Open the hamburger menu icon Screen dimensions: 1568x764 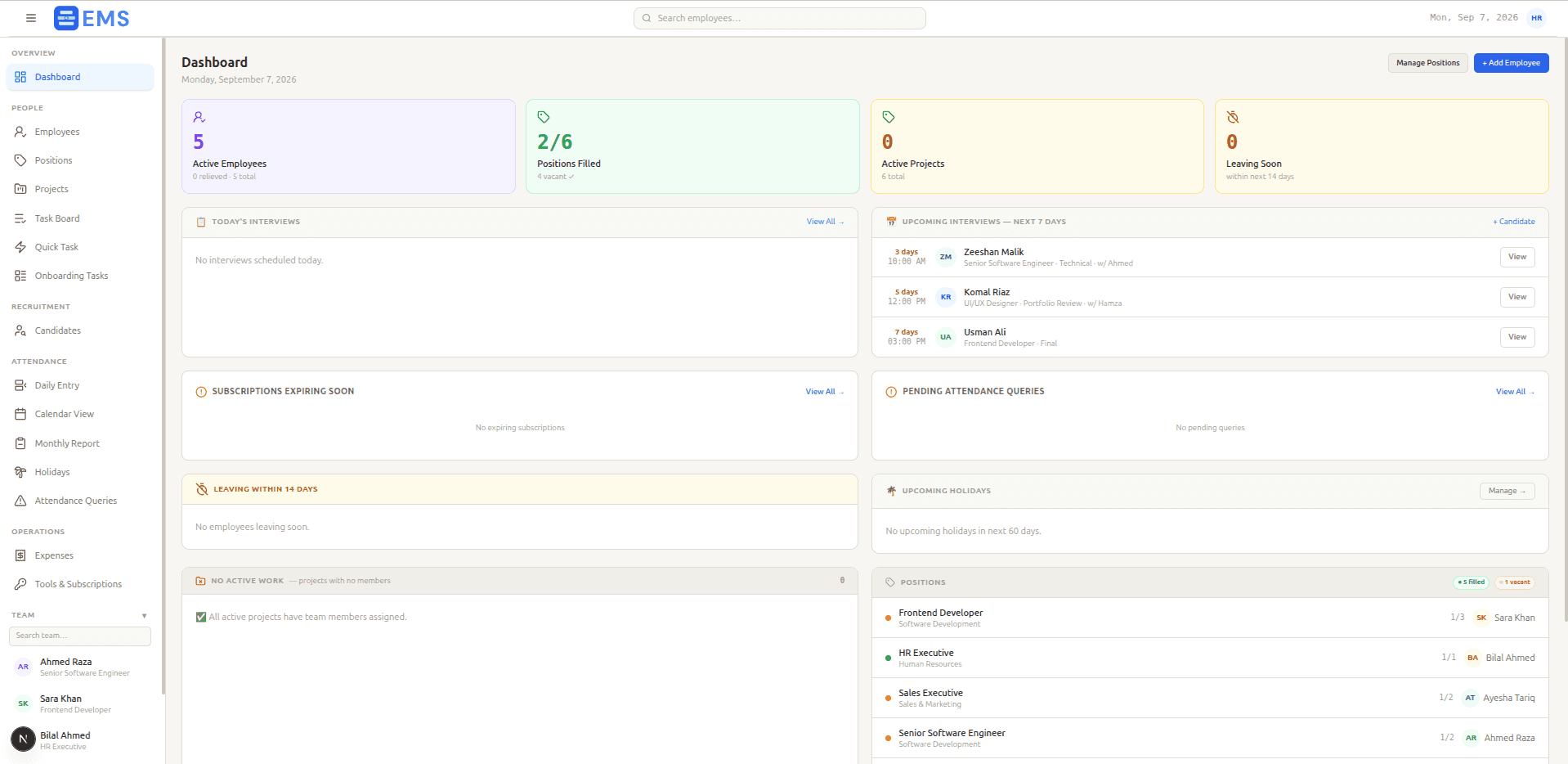(31, 18)
